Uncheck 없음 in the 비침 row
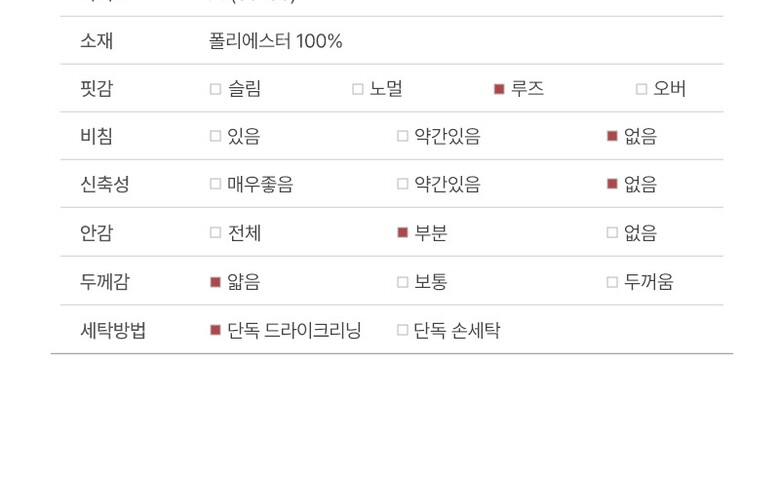Image resolution: width=780 pixels, height=481 pixels. pyautogui.click(x=612, y=136)
